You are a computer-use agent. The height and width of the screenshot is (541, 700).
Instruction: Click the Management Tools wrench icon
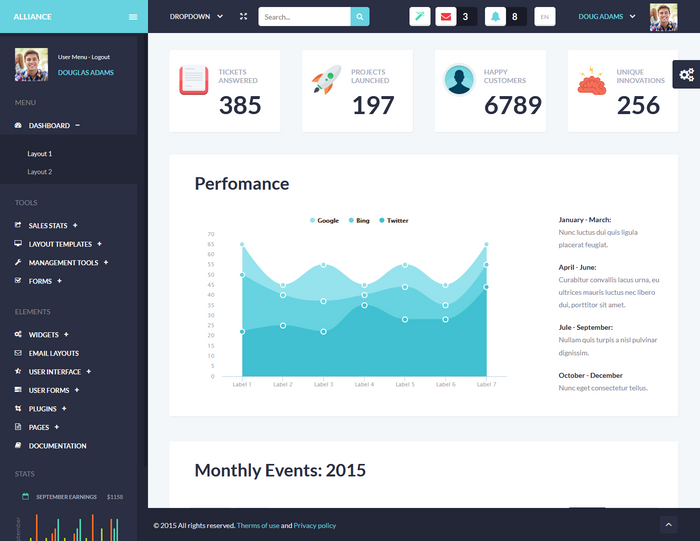18,262
